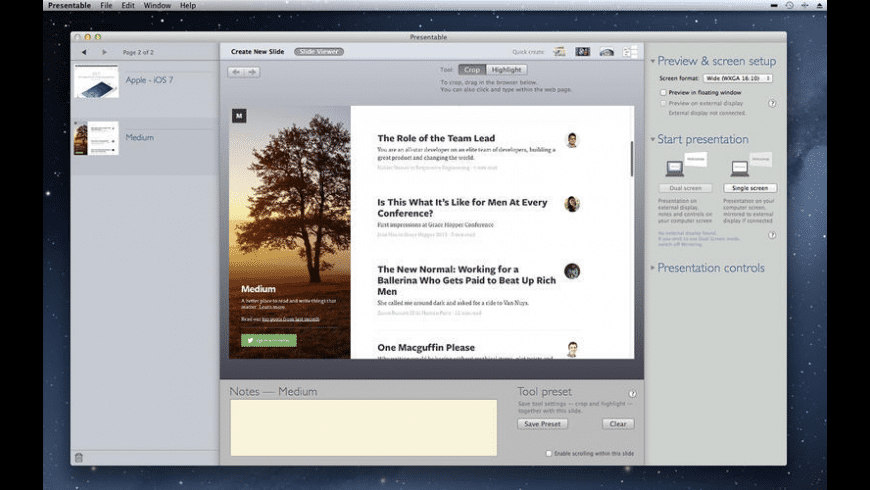This screenshot has height=490, width=870.
Task: Open the Screen format dropdown
Action: point(738,78)
